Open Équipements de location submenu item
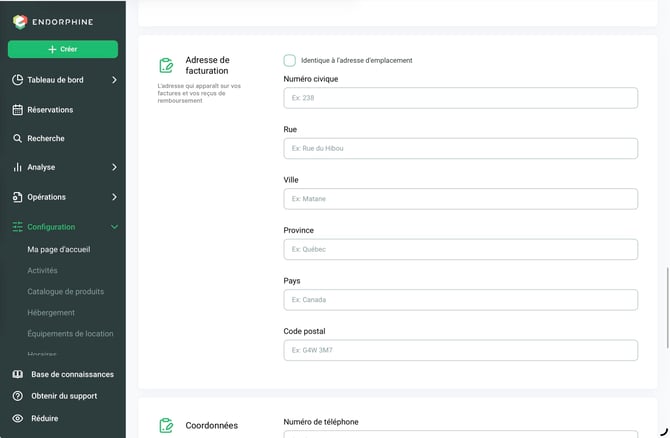Image resolution: width=670 pixels, height=438 pixels. [71, 334]
